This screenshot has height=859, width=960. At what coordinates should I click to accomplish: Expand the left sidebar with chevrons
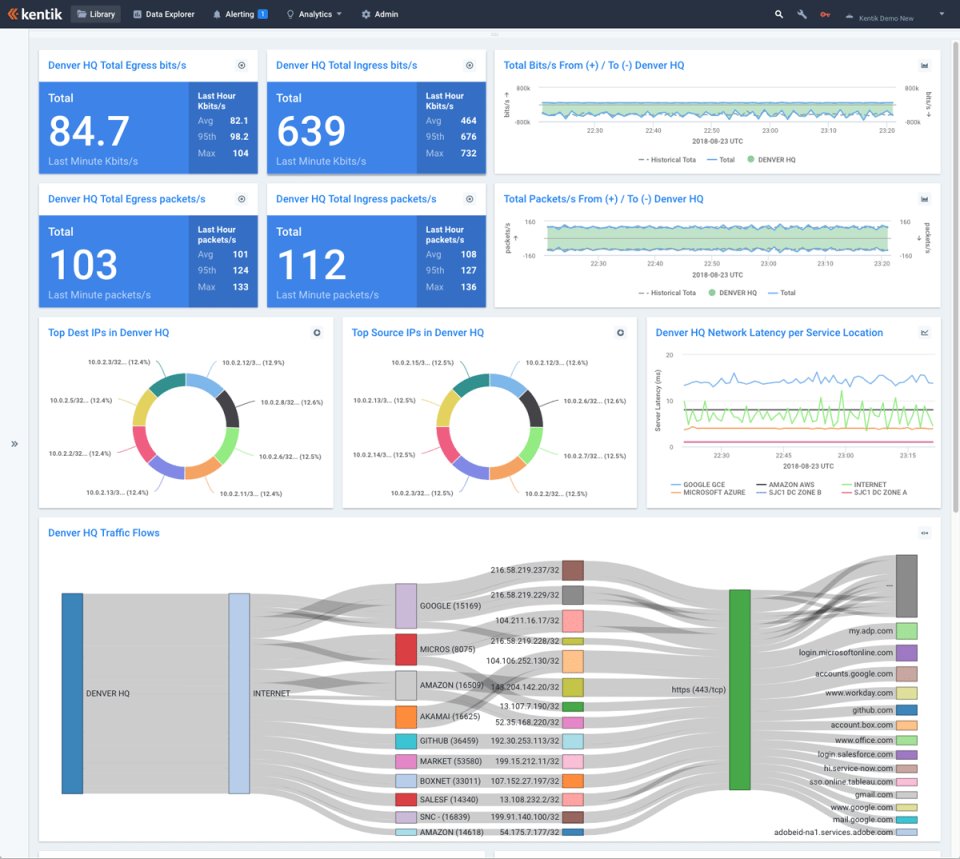[14, 444]
